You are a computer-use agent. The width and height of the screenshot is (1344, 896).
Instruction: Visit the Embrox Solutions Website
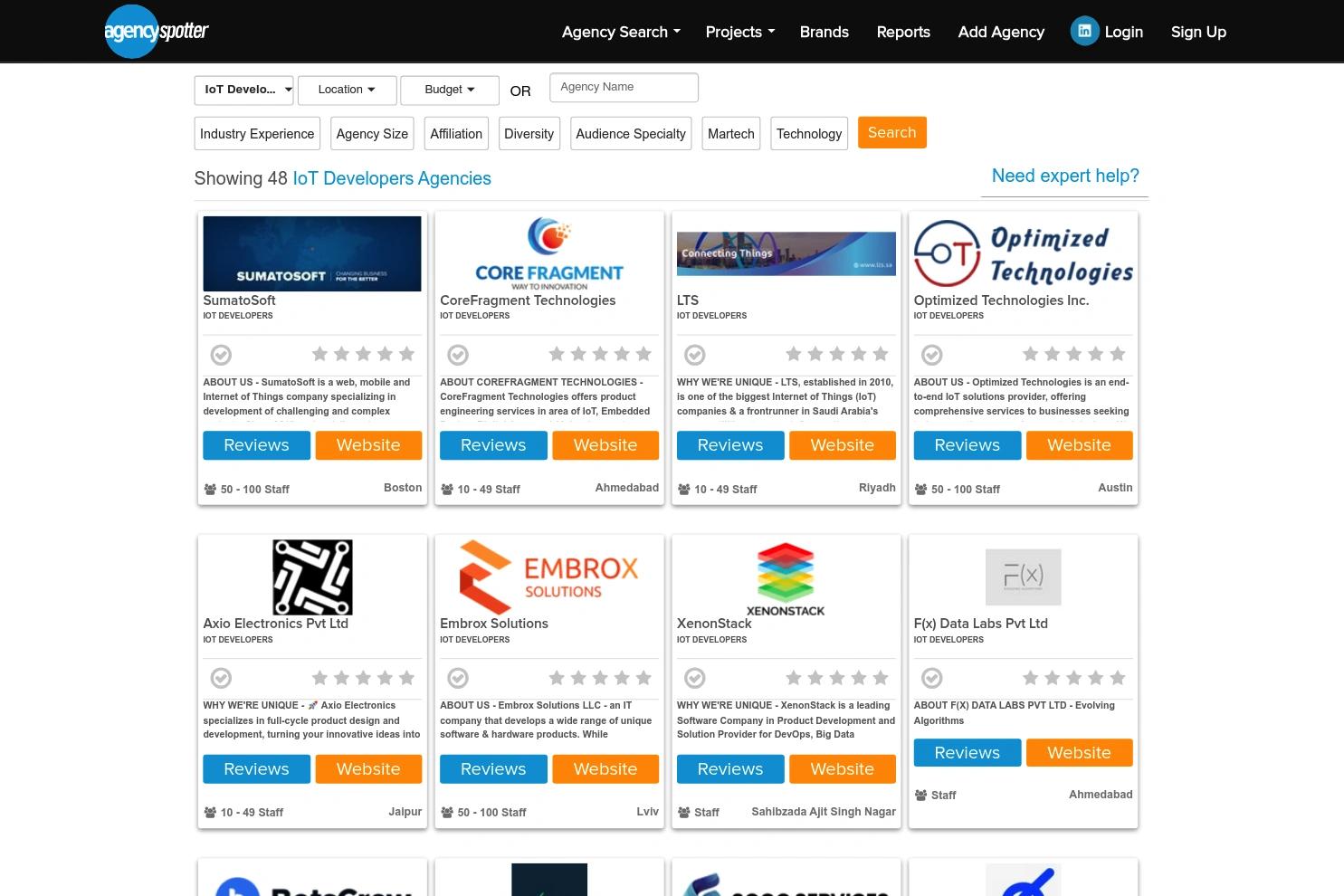605,769
